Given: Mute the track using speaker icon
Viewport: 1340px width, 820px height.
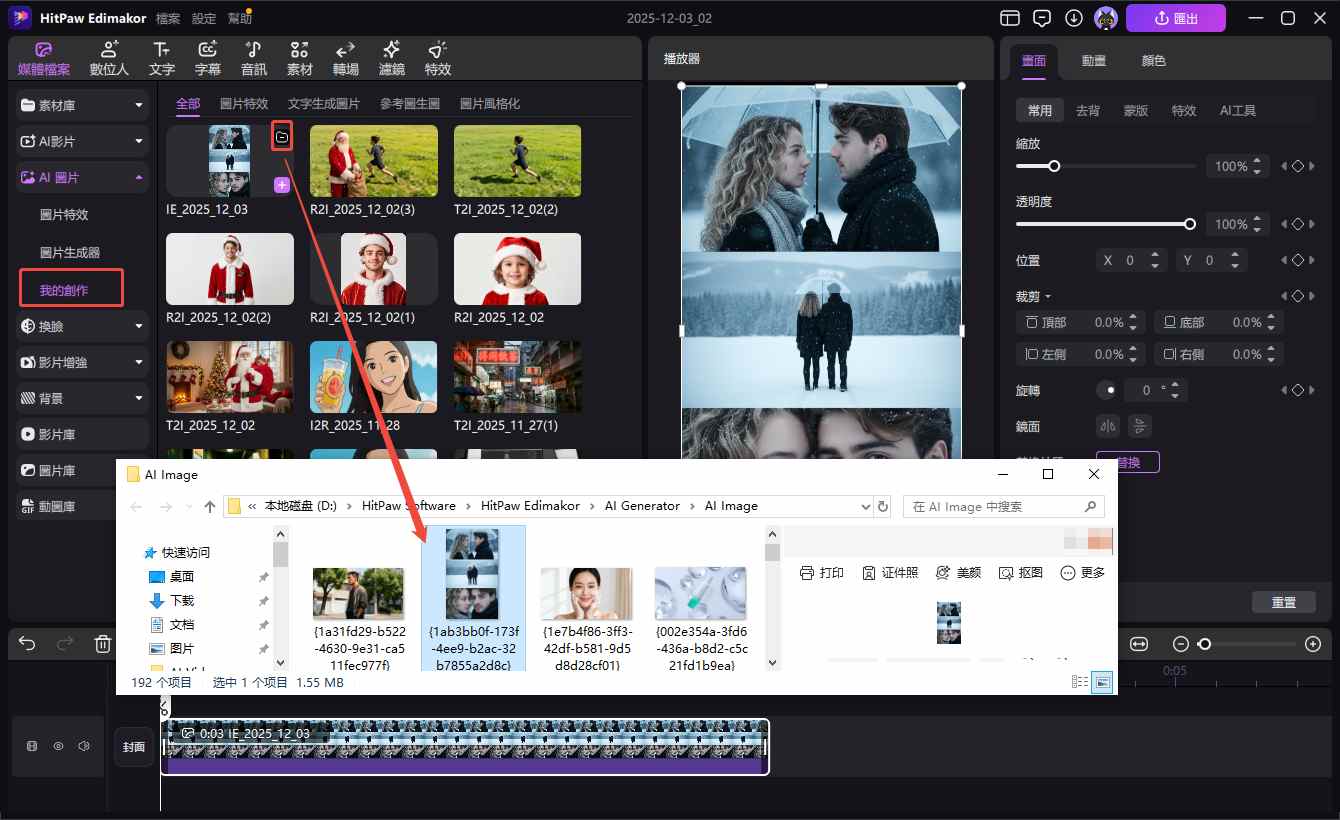Looking at the screenshot, I should 84,746.
